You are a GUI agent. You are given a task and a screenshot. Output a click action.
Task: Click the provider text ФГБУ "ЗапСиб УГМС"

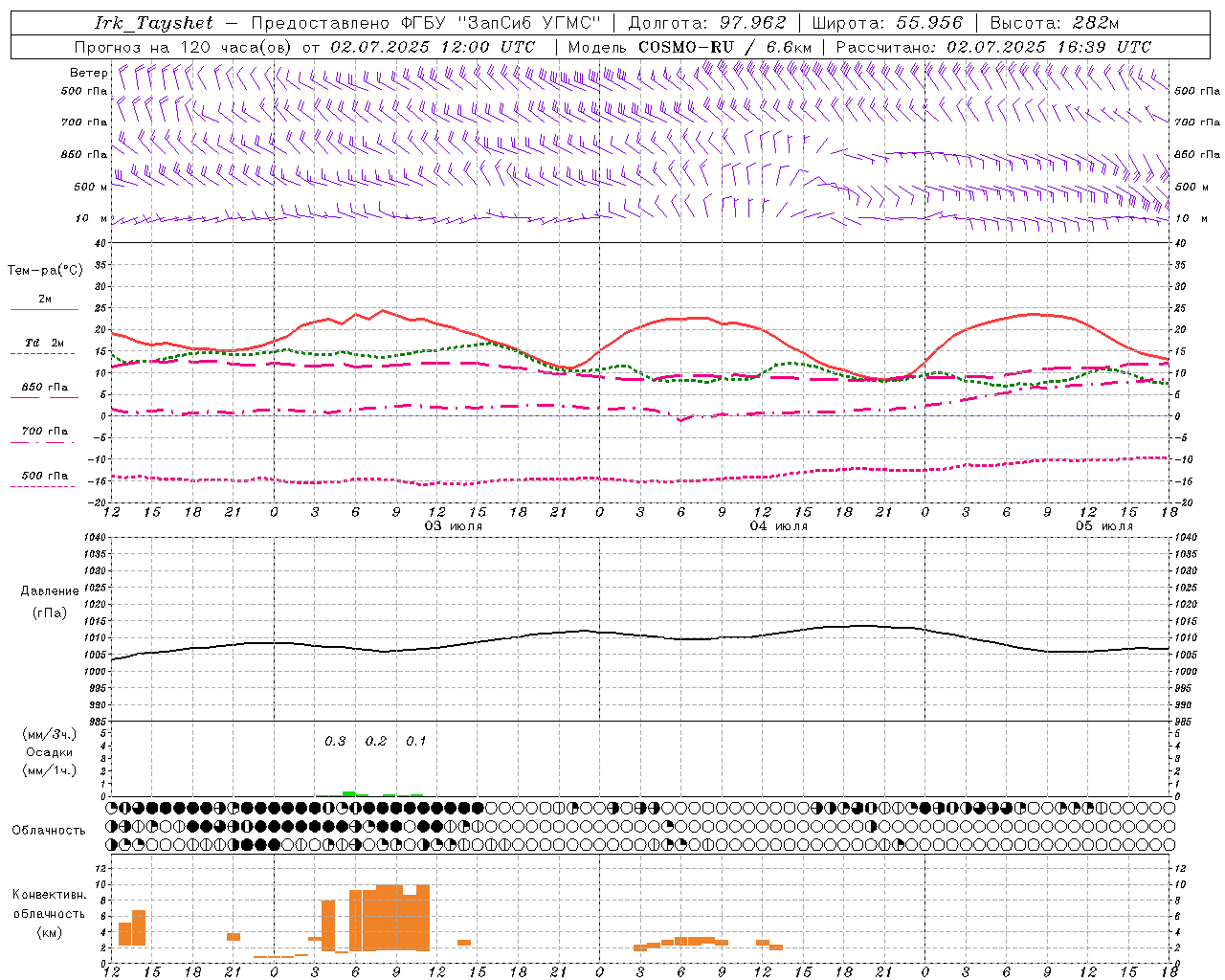[503, 23]
